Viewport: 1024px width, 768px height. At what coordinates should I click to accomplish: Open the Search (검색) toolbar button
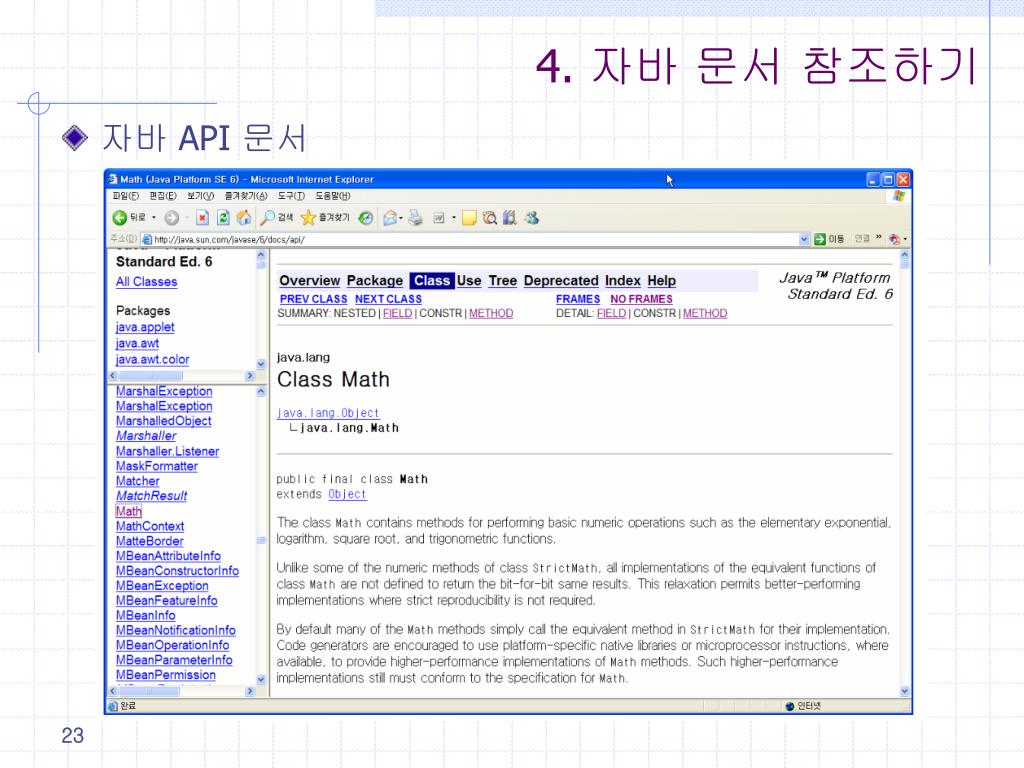277,217
